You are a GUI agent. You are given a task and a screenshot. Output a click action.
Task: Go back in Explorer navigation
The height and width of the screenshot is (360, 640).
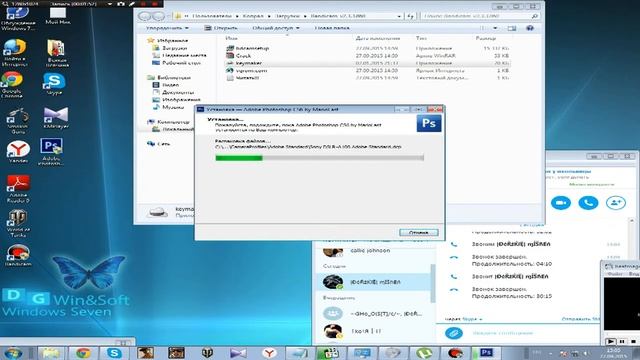tap(144, 16)
